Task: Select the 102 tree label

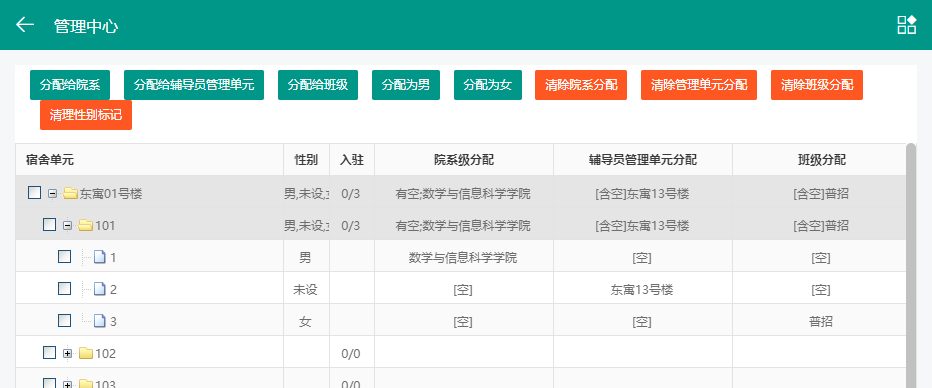Action: point(105,354)
